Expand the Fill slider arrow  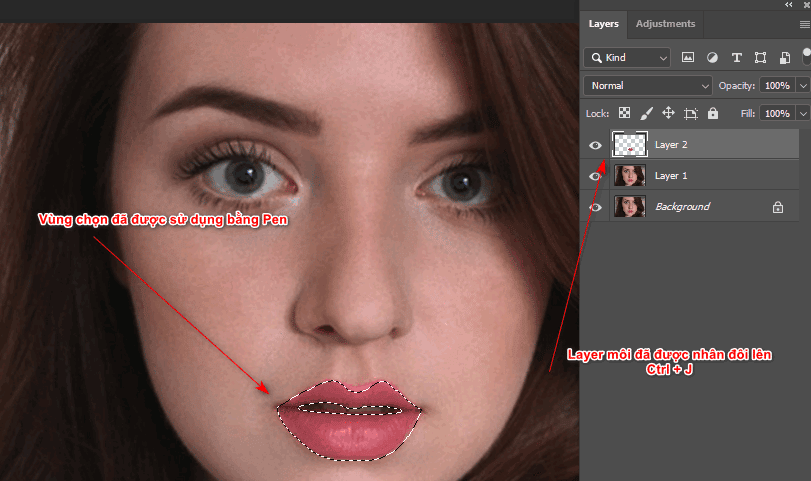coord(803,113)
